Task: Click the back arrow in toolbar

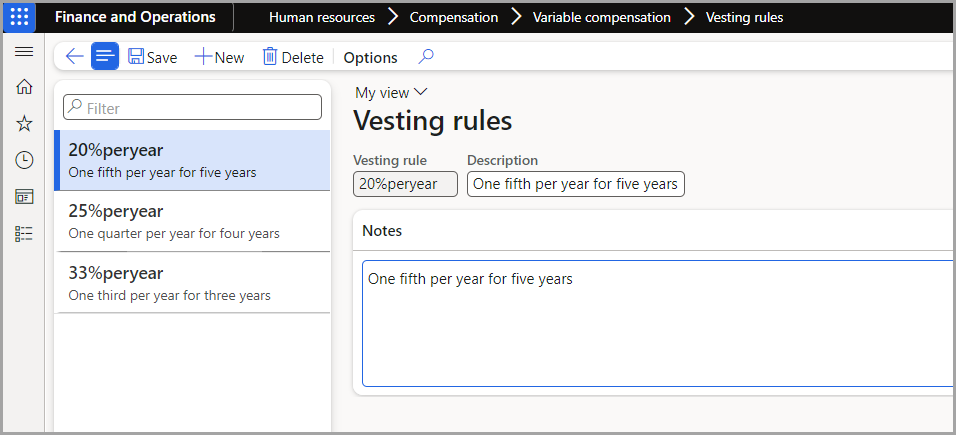Action: (x=74, y=57)
